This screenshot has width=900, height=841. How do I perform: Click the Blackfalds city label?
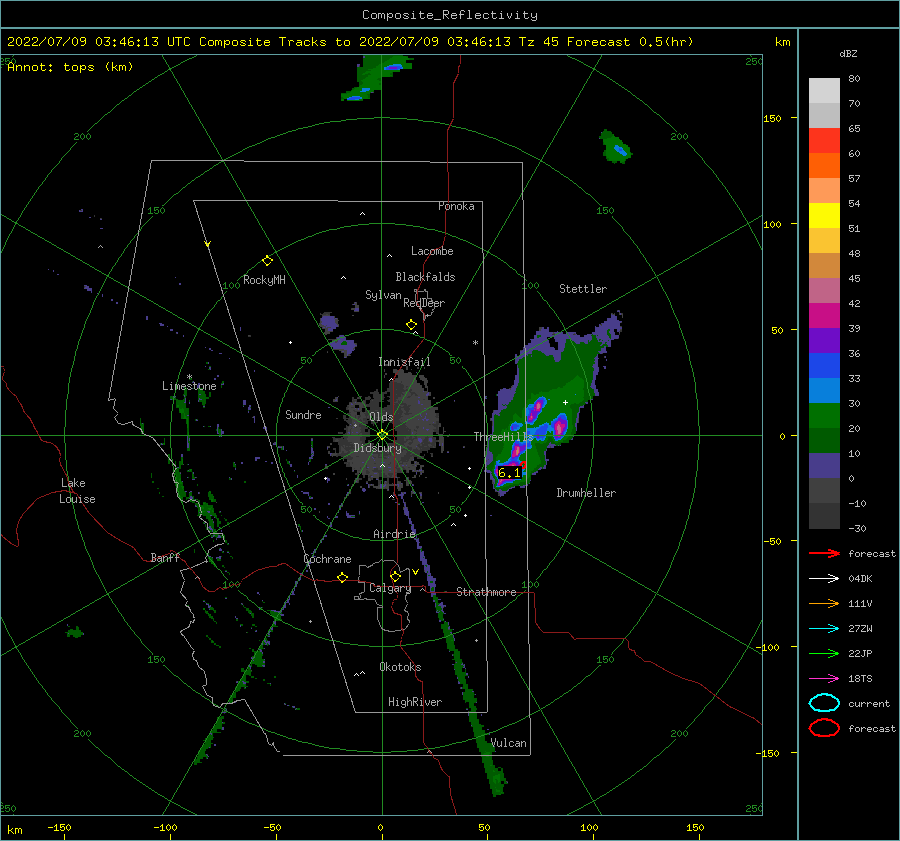point(425,277)
